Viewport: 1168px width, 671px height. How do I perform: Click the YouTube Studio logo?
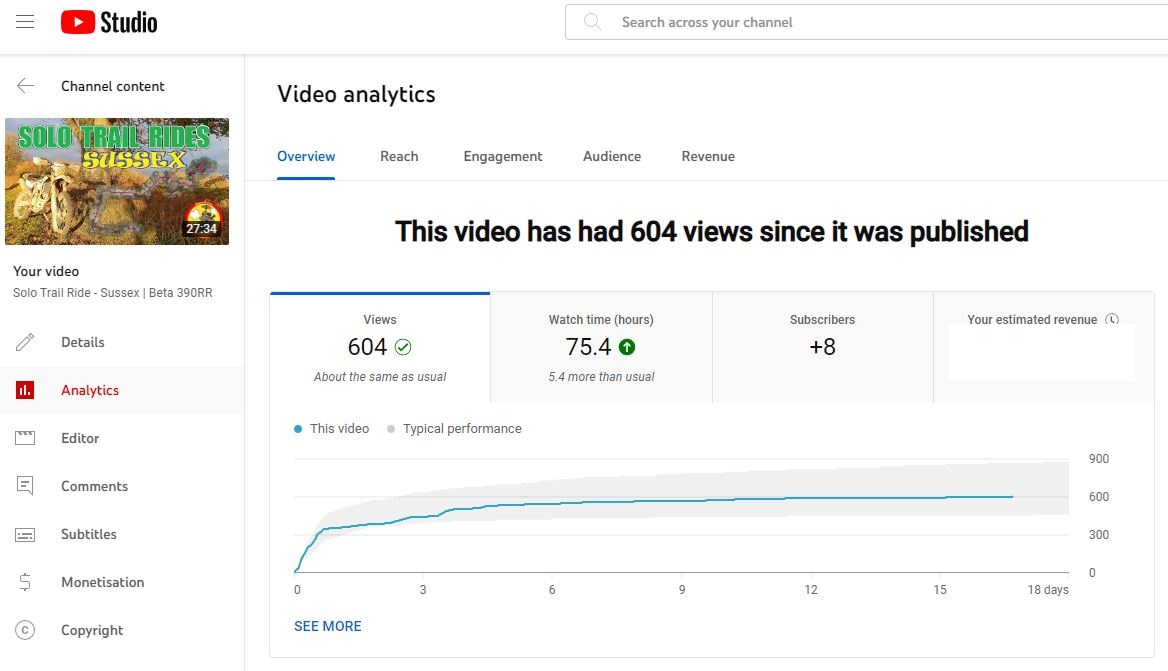[x=109, y=22]
